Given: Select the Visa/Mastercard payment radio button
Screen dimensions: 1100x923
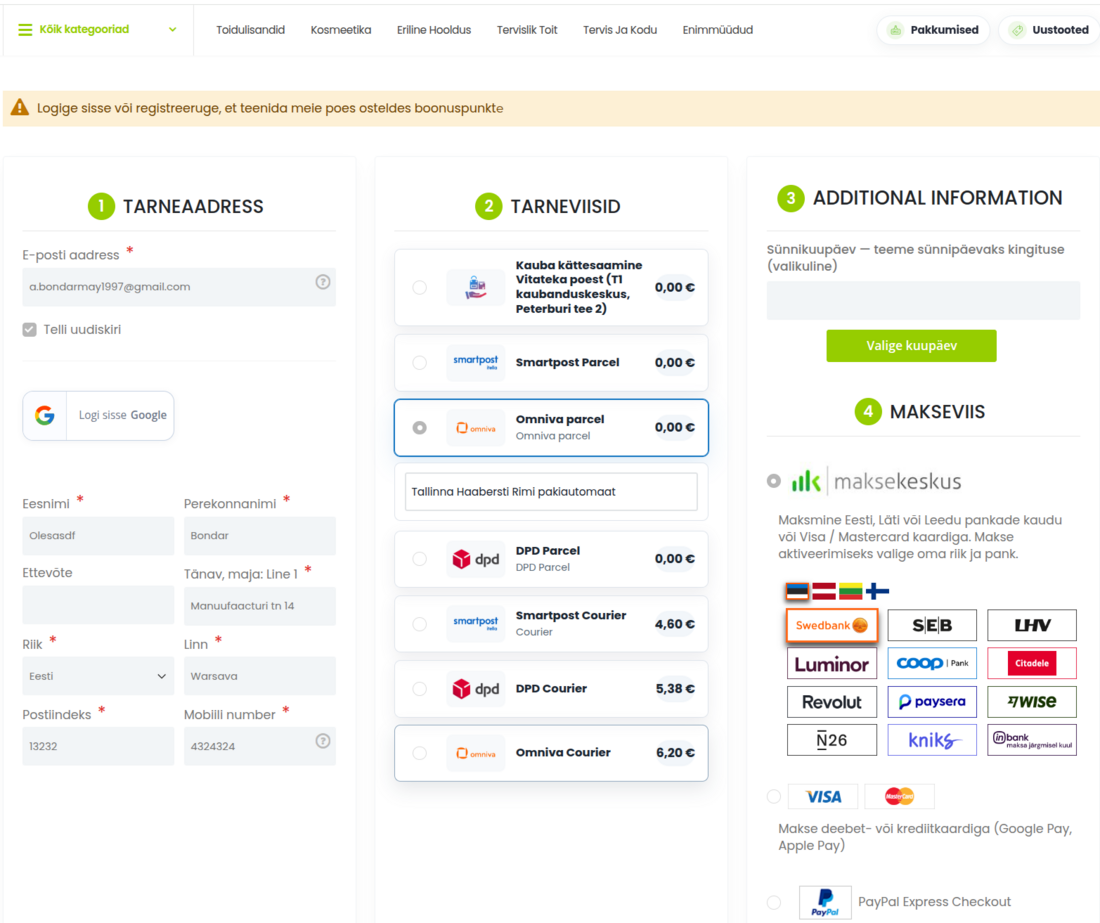Looking at the screenshot, I should (x=774, y=797).
